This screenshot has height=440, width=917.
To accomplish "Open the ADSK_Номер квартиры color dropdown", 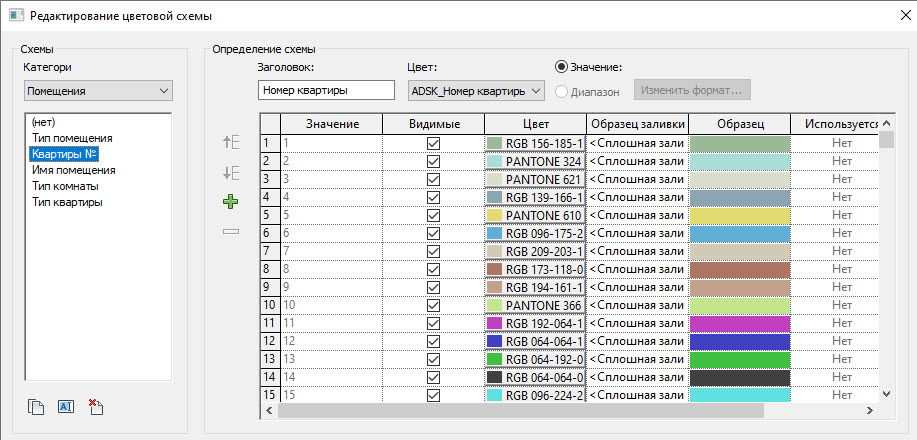I will 475,91.
